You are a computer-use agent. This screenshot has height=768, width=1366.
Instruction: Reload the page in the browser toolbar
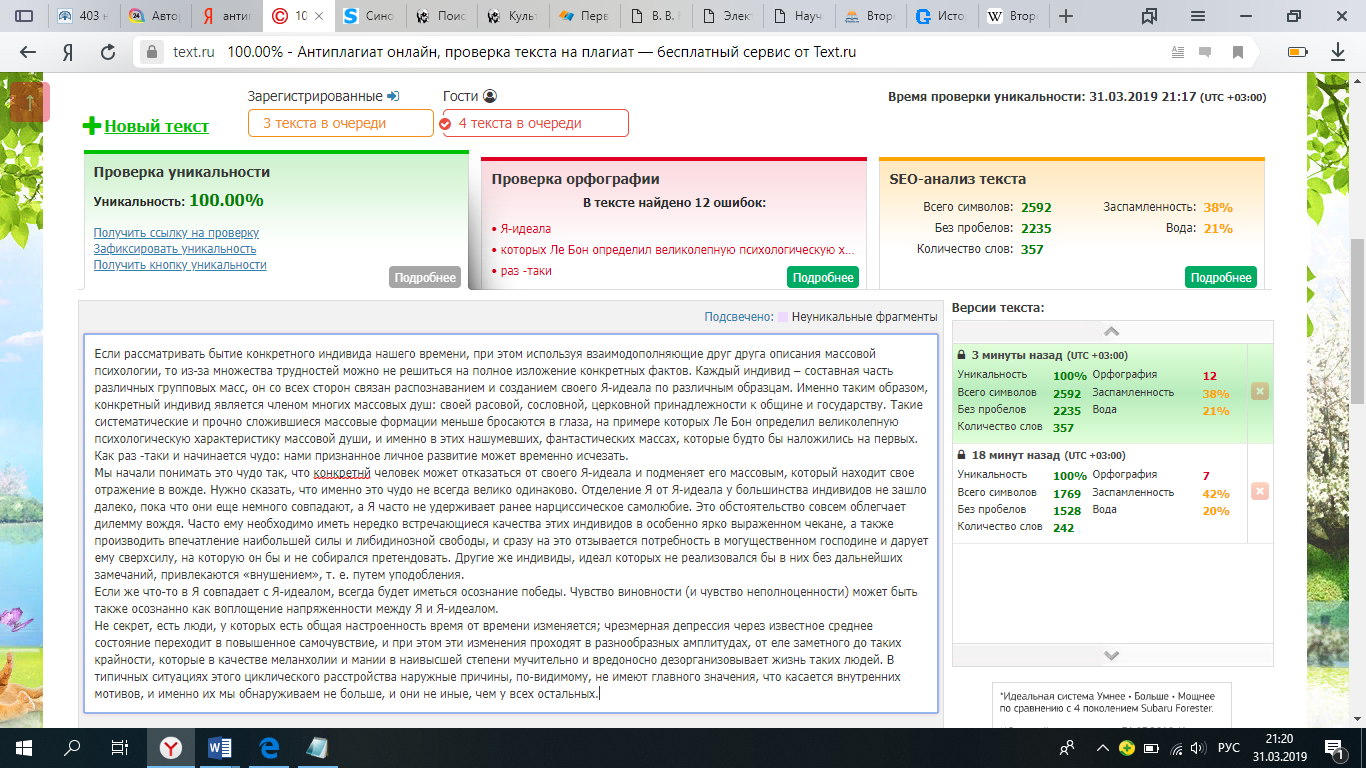(110, 53)
